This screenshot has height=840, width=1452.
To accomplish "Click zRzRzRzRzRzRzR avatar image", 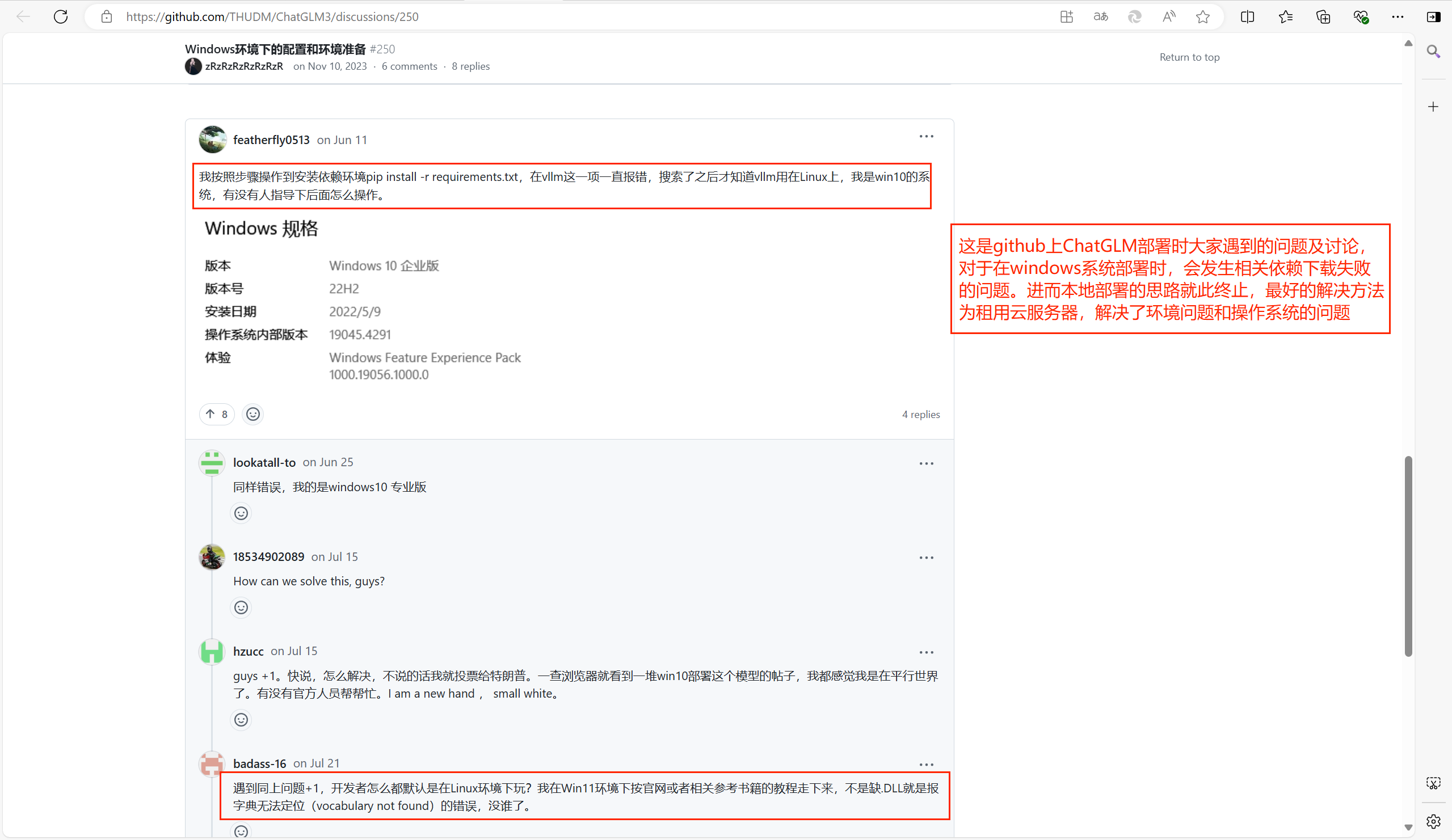I will (x=193, y=66).
